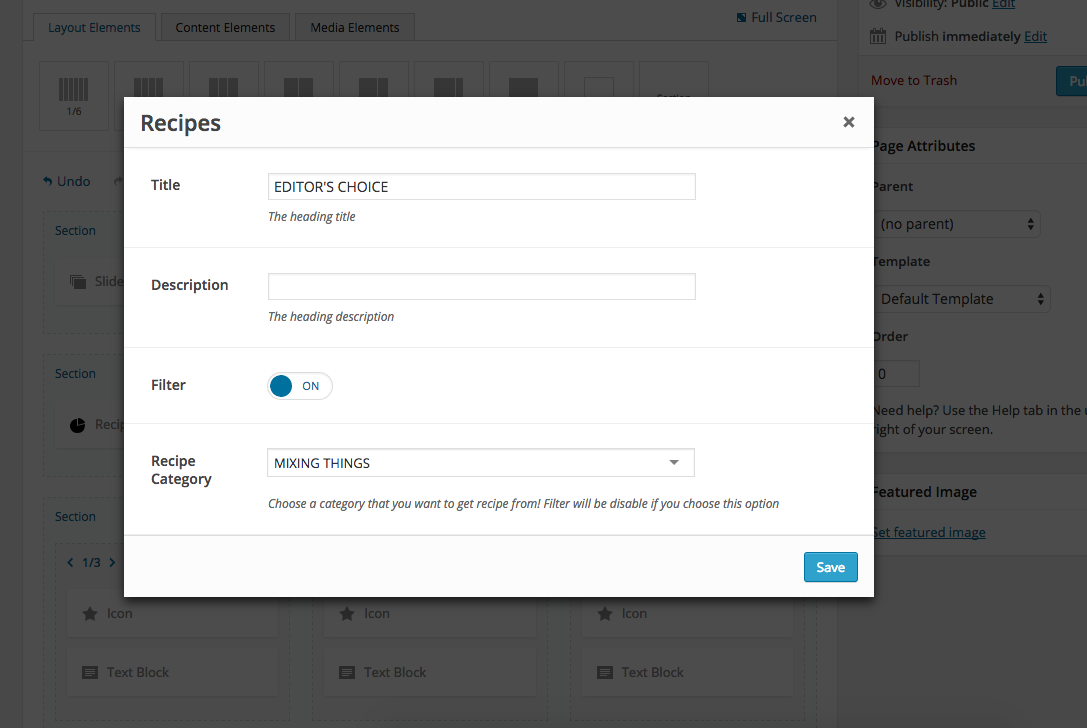Turn off the Filter toggle
The height and width of the screenshot is (728, 1087).
tap(299, 386)
